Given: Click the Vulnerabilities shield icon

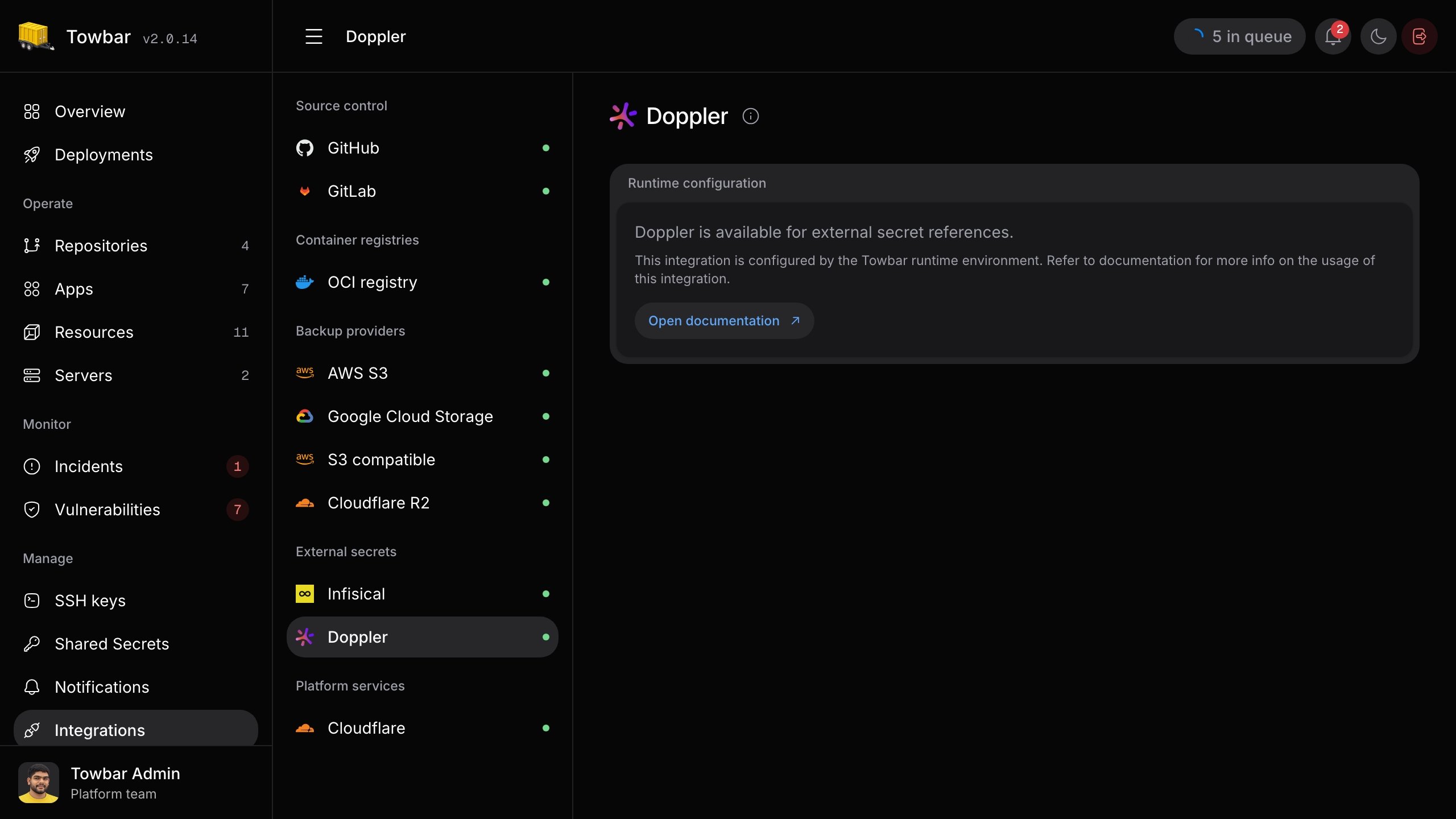Looking at the screenshot, I should pyautogui.click(x=32, y=510).
